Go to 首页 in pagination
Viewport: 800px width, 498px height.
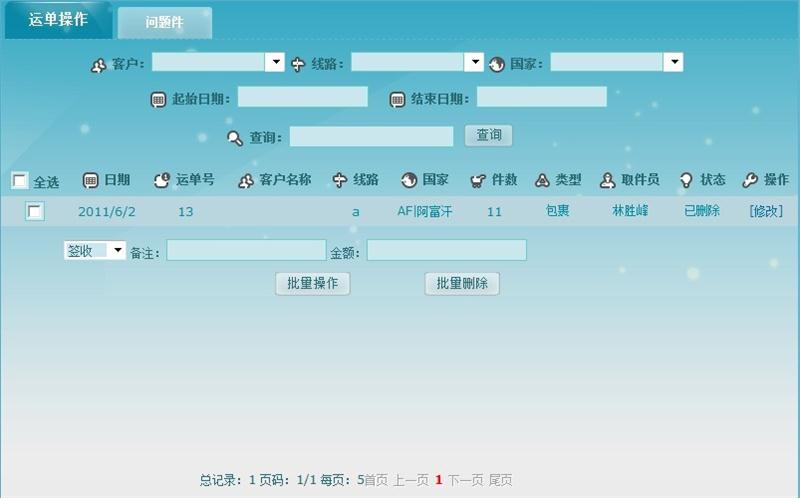(376, 480)
